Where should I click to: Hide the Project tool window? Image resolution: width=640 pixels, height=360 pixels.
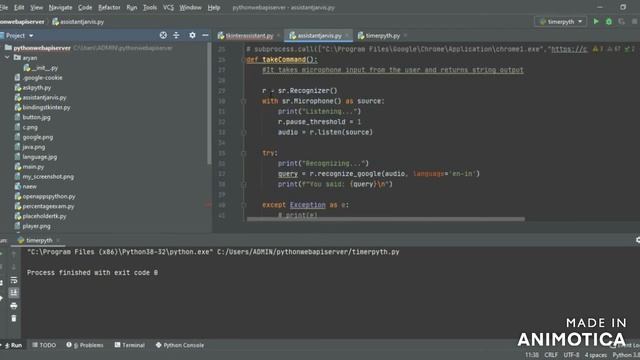[205, 36]
